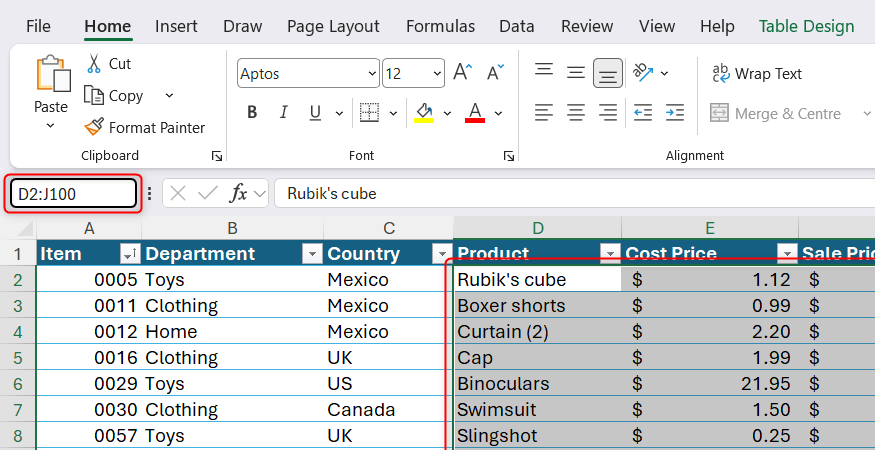The image size is (875, 450).
Task: Open the text orientation tool
Action: 643,73
